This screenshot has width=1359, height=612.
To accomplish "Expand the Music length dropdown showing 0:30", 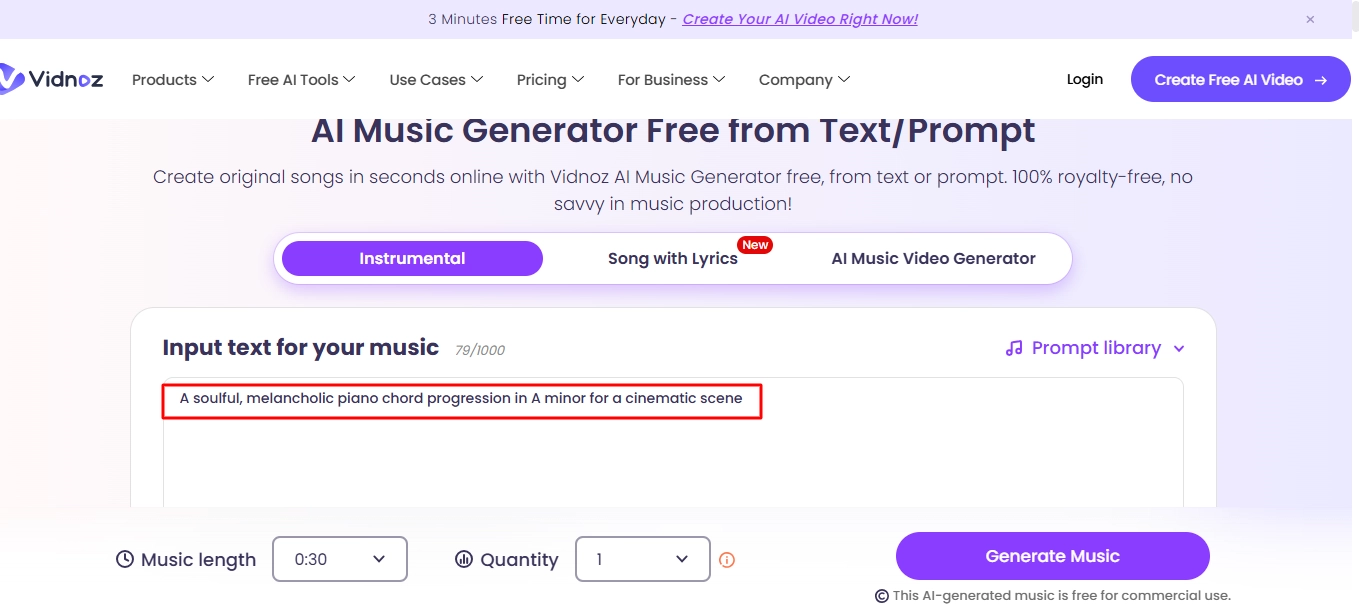I will [339, 559].
